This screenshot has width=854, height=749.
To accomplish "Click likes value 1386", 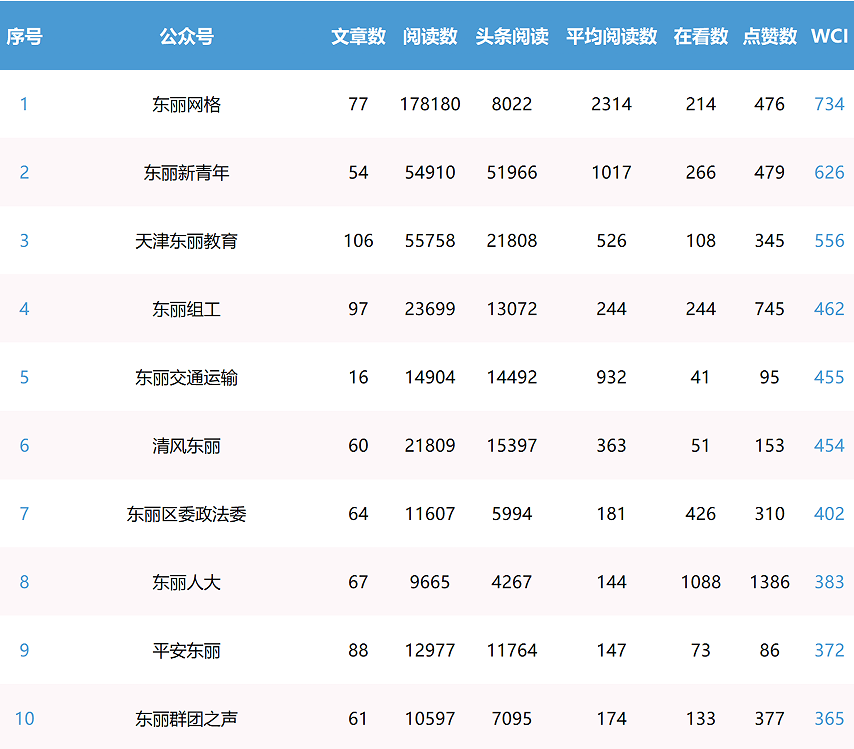I will (x=770, y=582).
